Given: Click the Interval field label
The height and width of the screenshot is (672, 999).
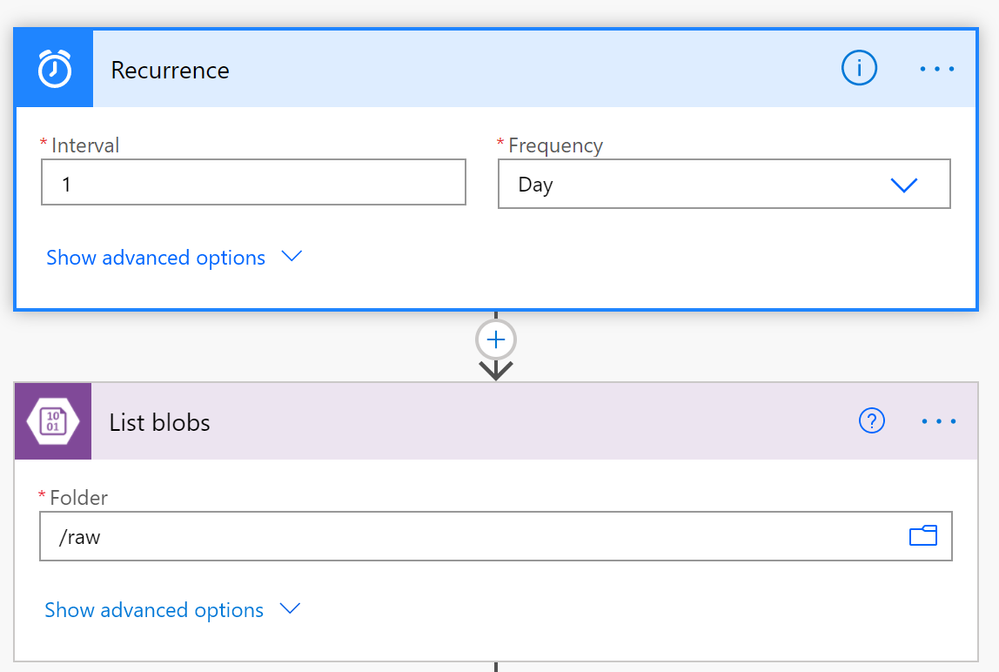Looking at the screenshot, I should pyautogui.click(x=85, y=146).
